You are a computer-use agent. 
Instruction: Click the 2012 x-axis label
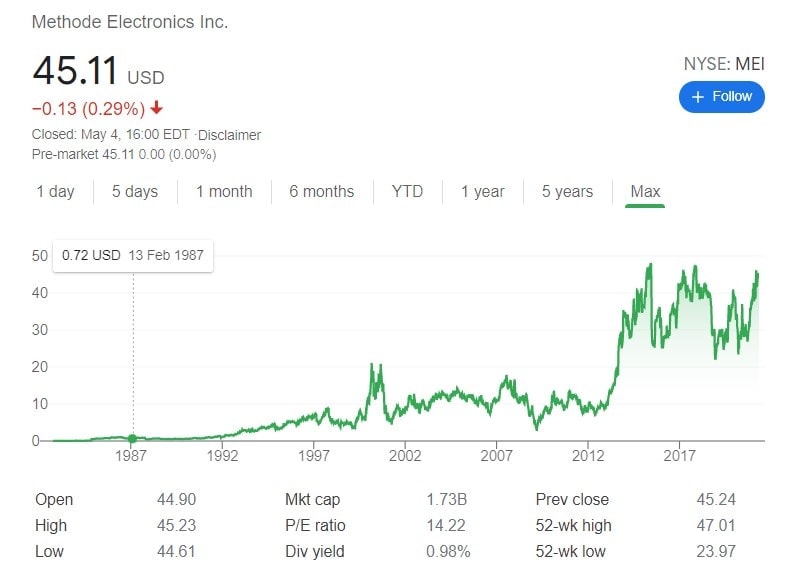pos(588,455)
